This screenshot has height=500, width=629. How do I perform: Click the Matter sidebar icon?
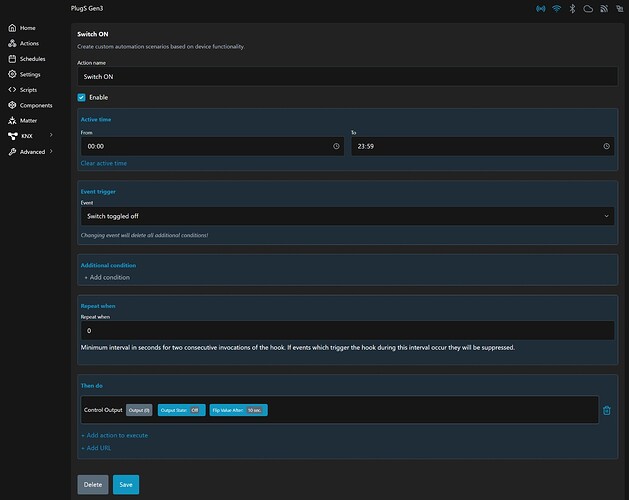[12, 120]
